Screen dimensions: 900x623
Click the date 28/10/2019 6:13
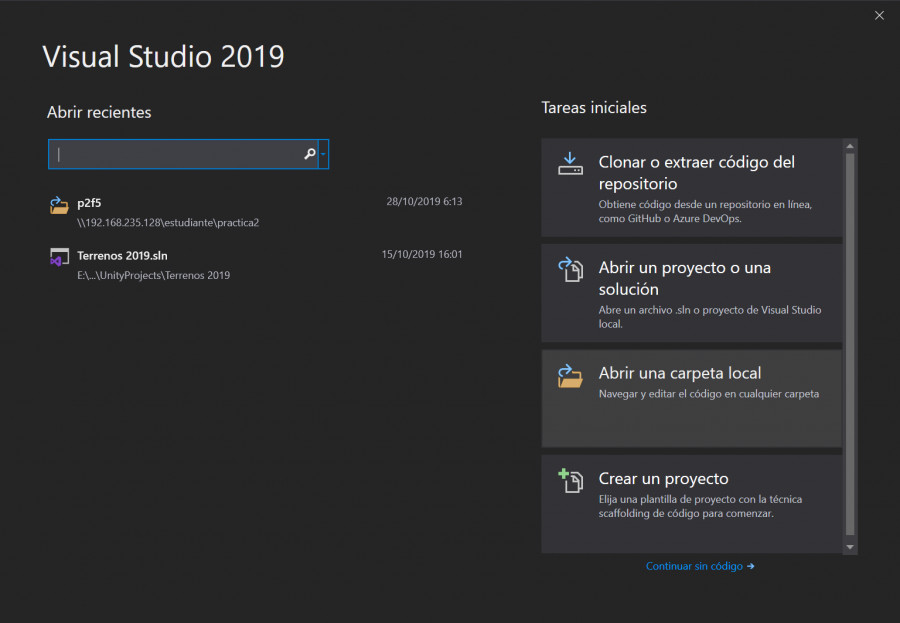[x=424, y=202]
